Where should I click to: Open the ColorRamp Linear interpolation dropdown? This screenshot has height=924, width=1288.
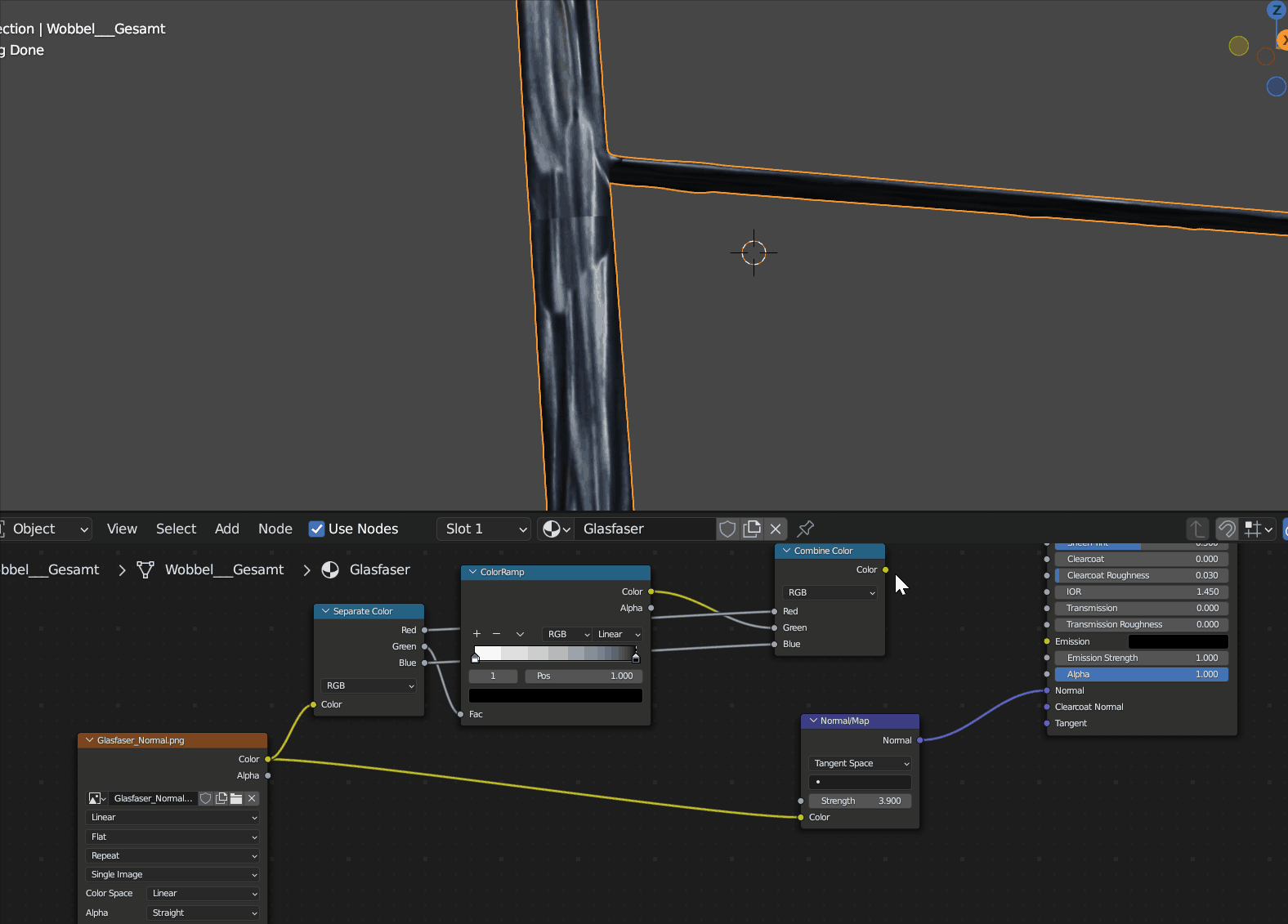[618, 634]
